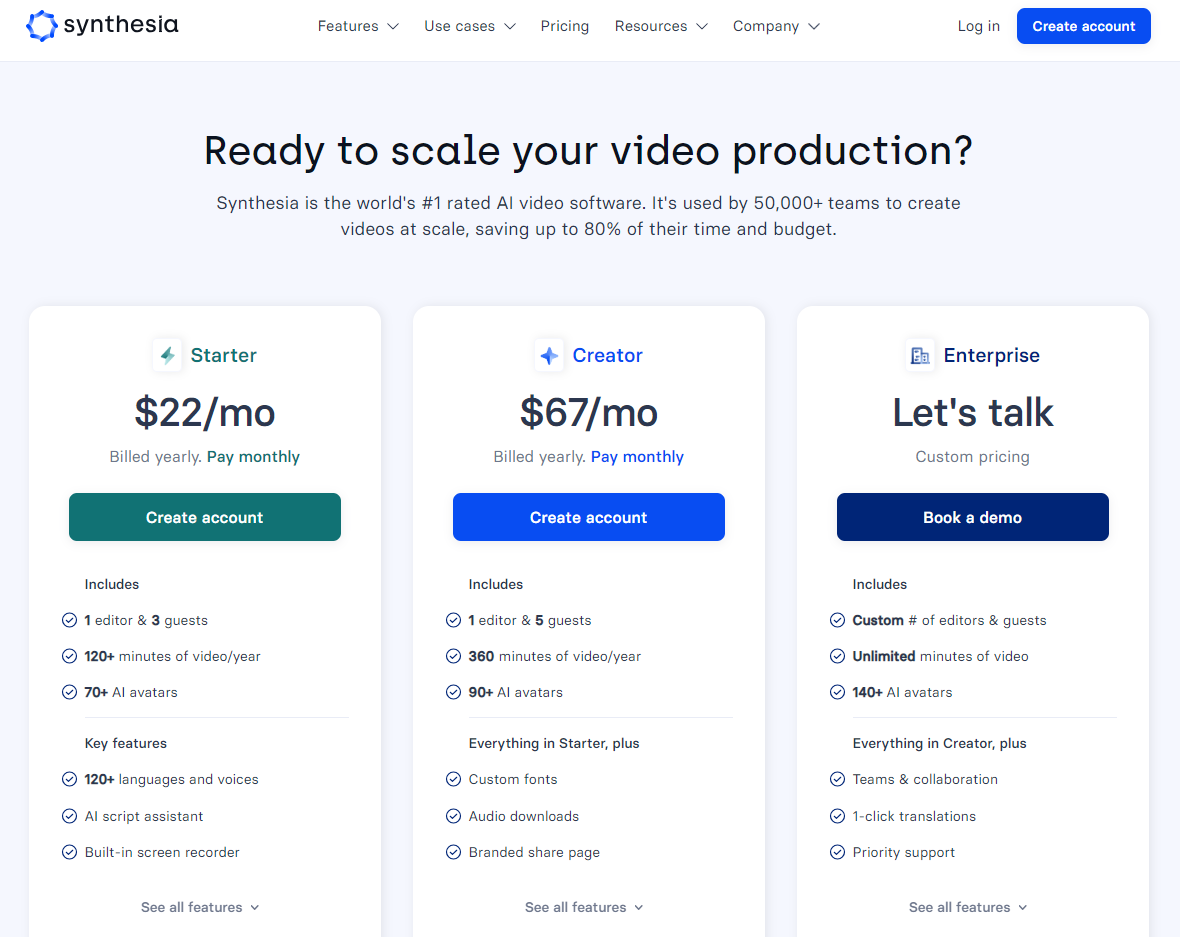Click the 'Includes' label in the Creator card
Image resolution: width=1180 pixels, height=937 pixels.
coord(495,584)
